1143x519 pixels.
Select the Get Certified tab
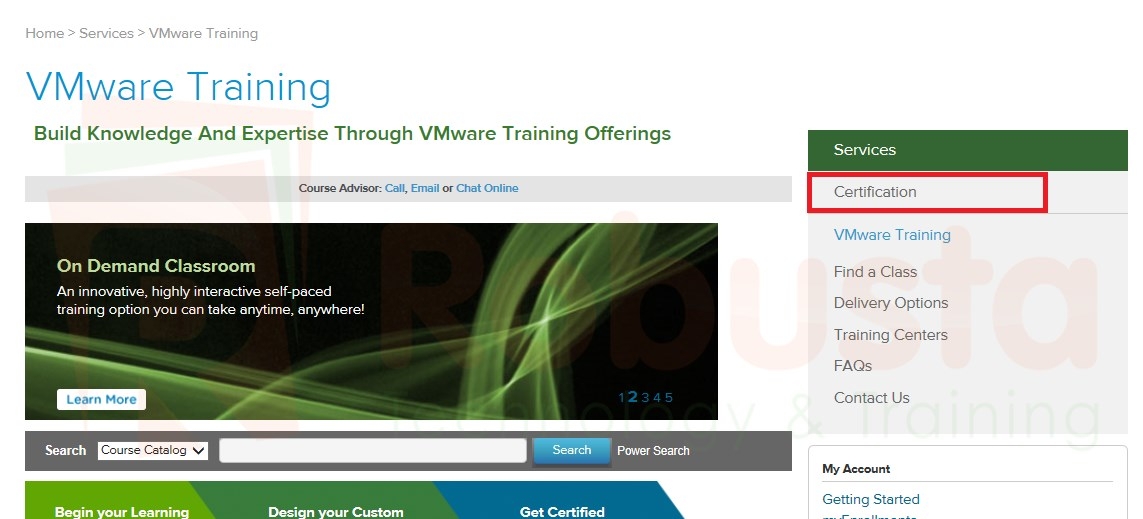coord(558,500)
